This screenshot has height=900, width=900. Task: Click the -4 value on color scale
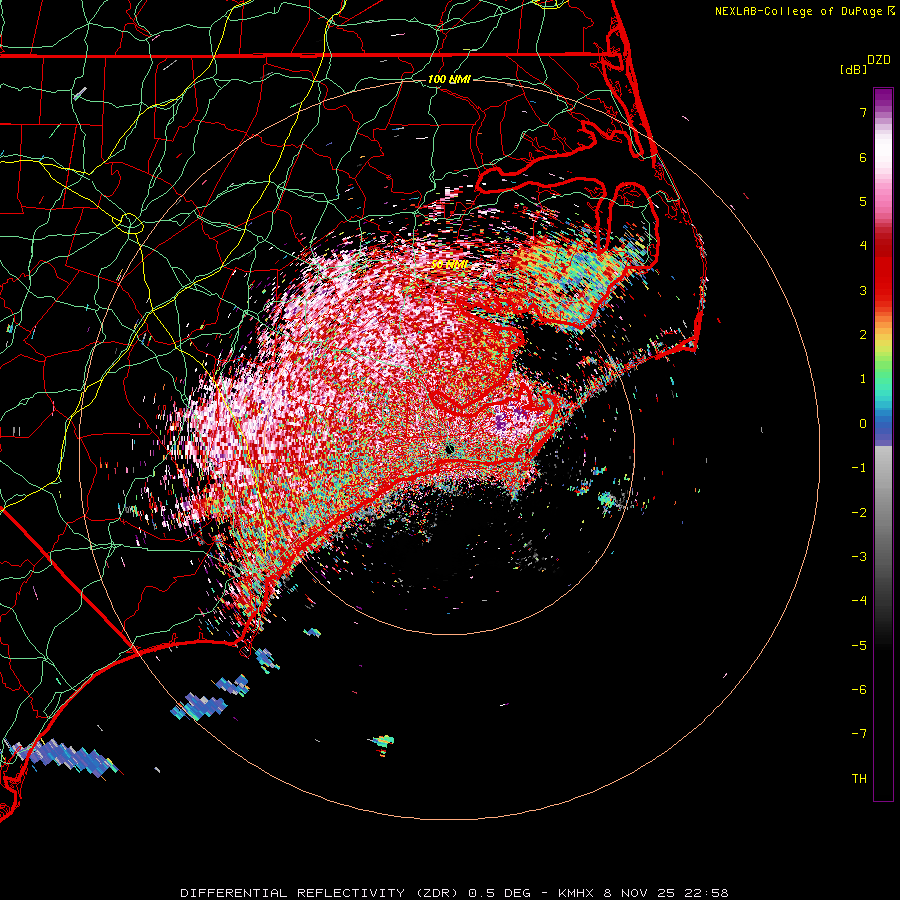point(859,601)
